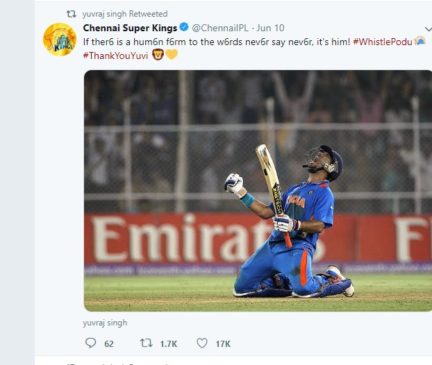Click the reply speech bubble icon
432x365 pixels.
(x=90, y=343)
